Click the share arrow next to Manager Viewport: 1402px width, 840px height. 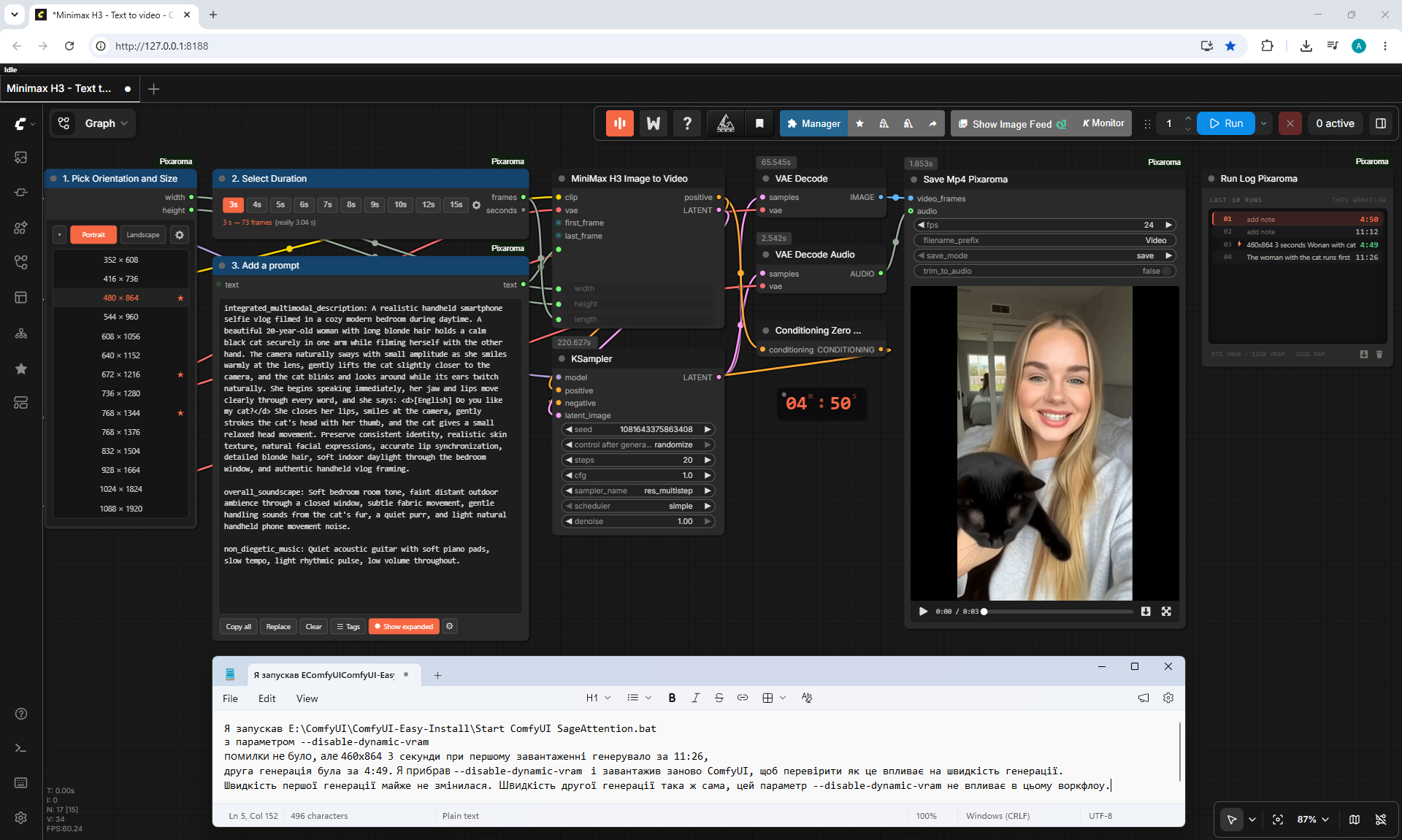pyautogui.click(x=932, y=124)
